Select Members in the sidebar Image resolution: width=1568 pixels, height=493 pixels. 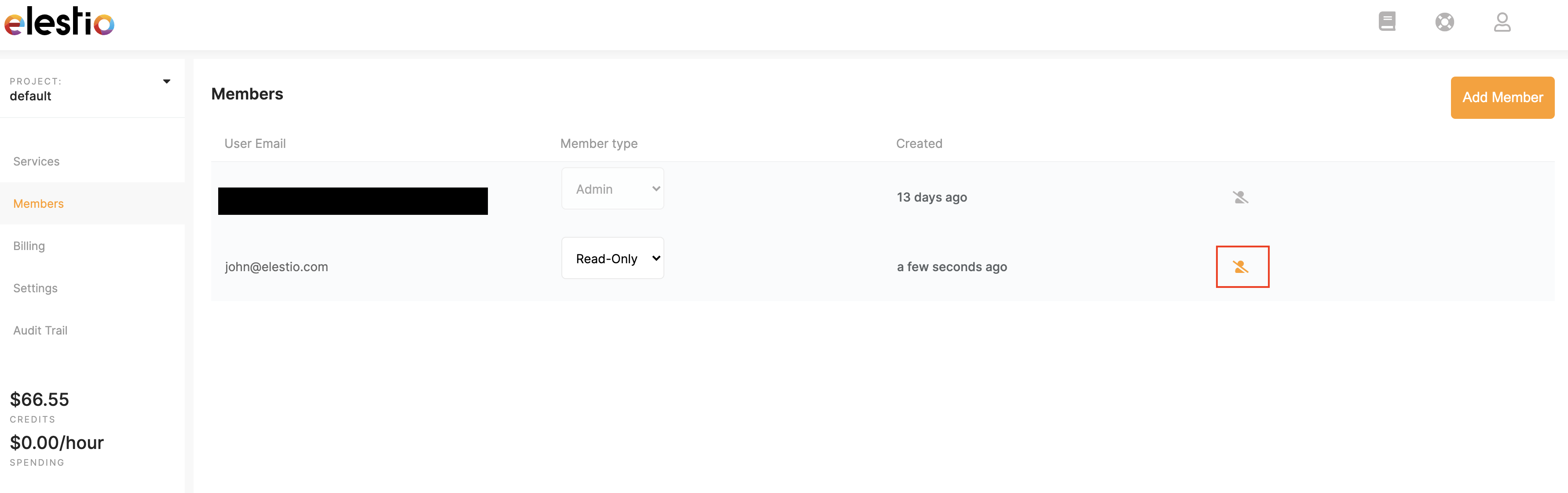coord(38,204)
